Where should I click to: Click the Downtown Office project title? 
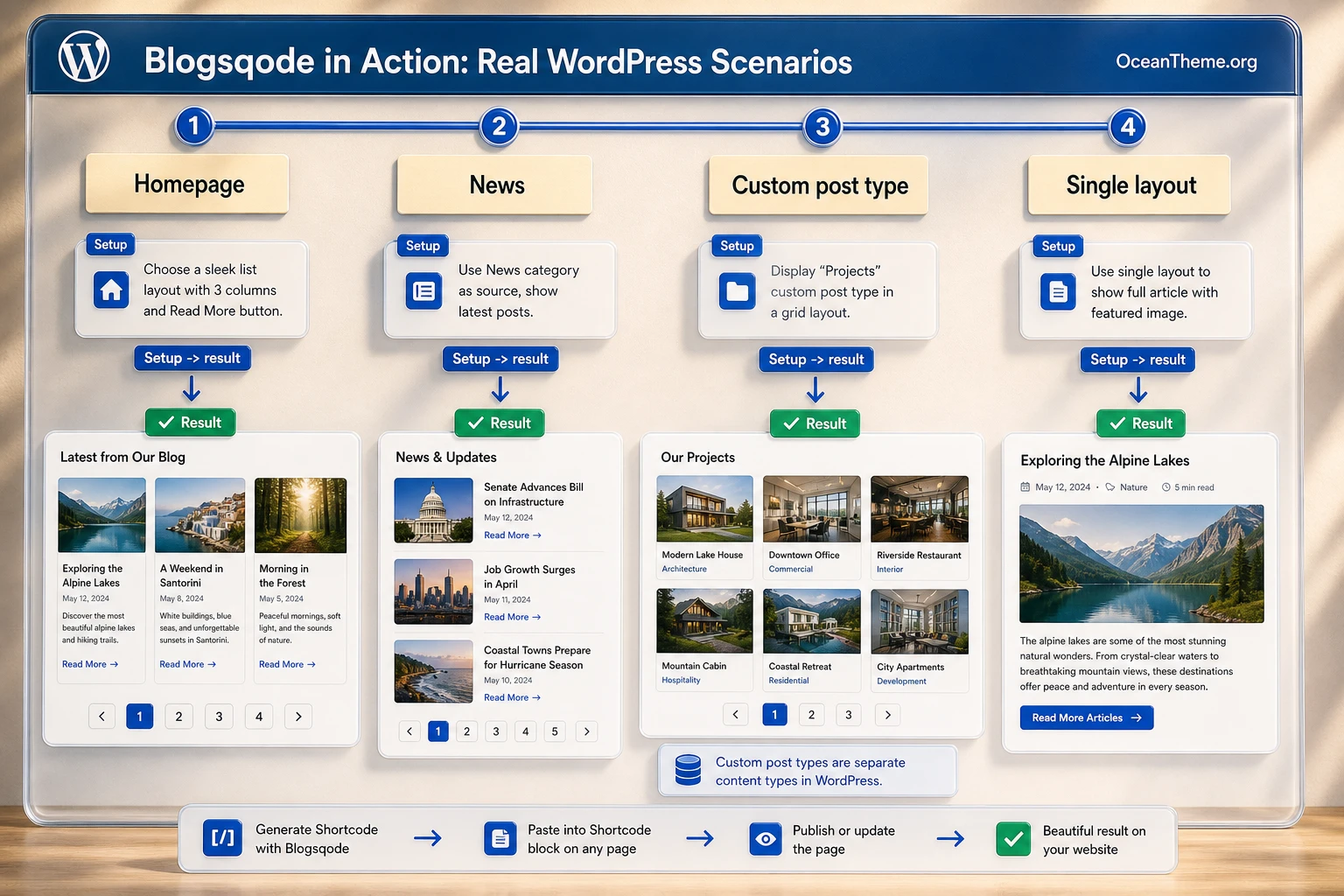(804, 555)
